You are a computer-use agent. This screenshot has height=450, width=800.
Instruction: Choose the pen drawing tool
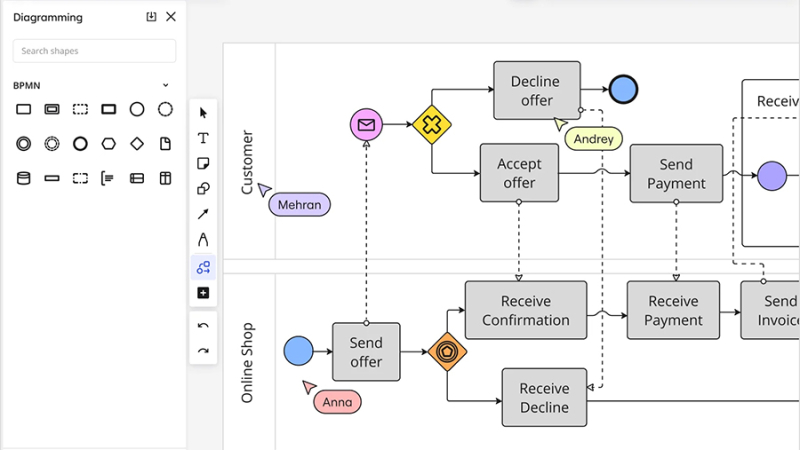point(203,240)
